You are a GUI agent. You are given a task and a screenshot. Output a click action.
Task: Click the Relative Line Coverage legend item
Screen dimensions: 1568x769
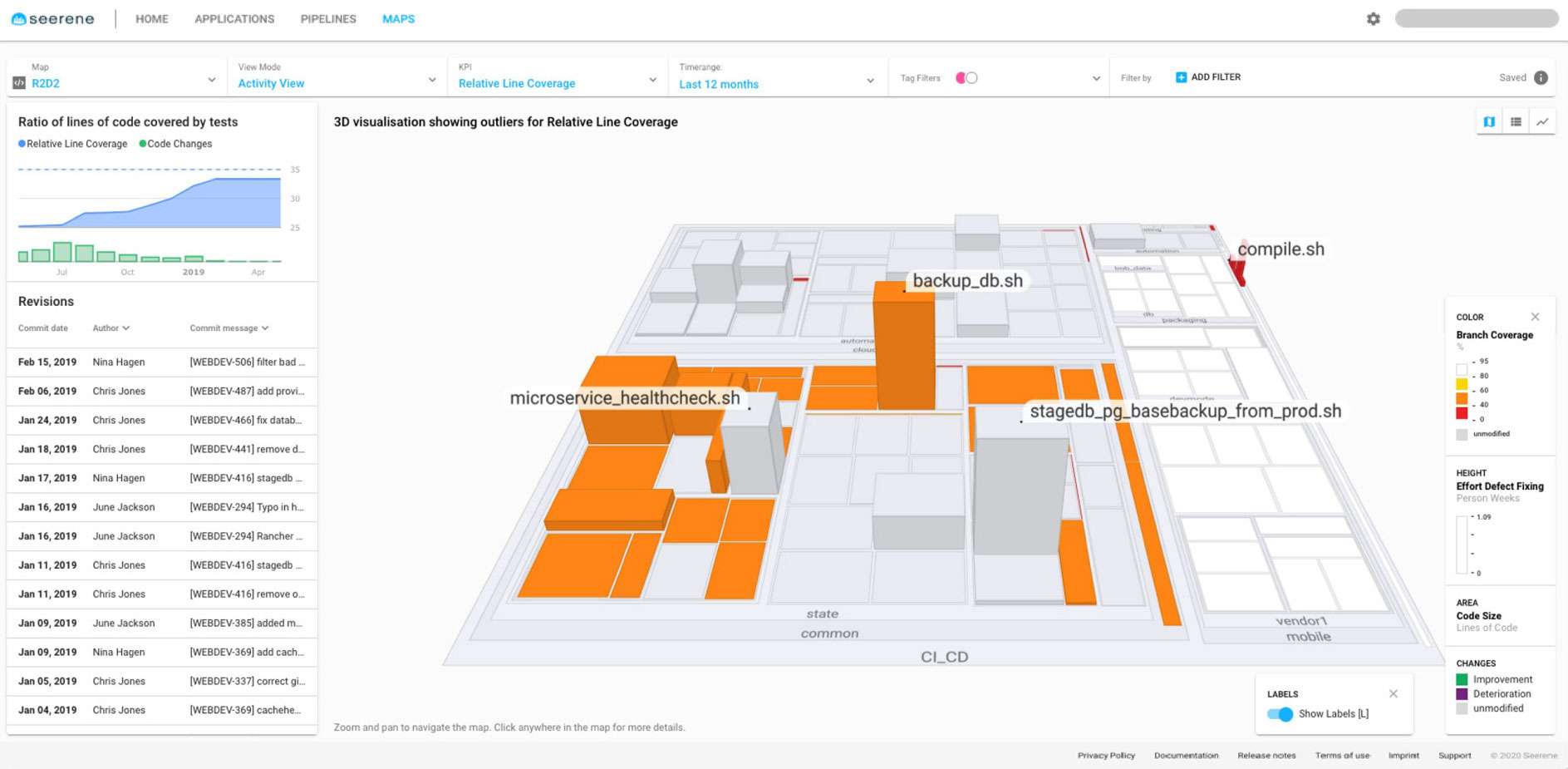tap(73, 144)
